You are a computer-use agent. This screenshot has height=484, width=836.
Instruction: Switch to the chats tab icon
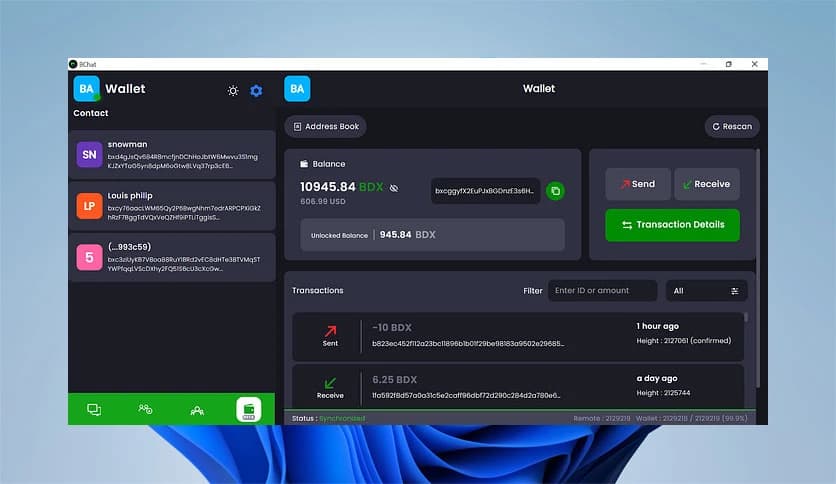[94, 409]
